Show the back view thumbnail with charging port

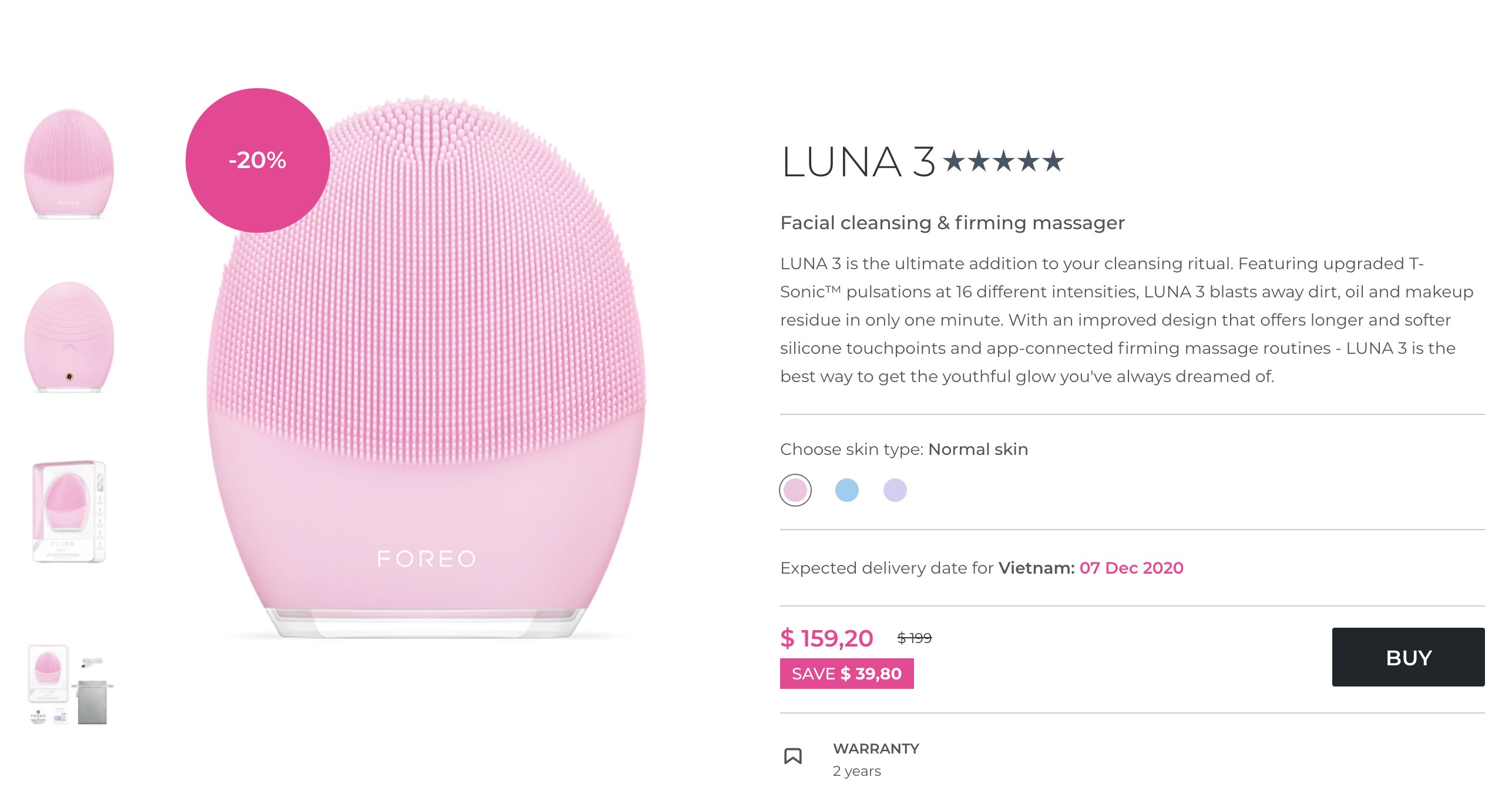pyautogui.click(x=69, y=336)
